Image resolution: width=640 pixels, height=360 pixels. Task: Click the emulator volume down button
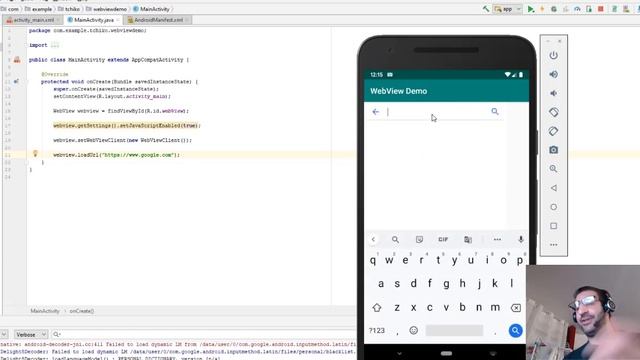(553, 93)
